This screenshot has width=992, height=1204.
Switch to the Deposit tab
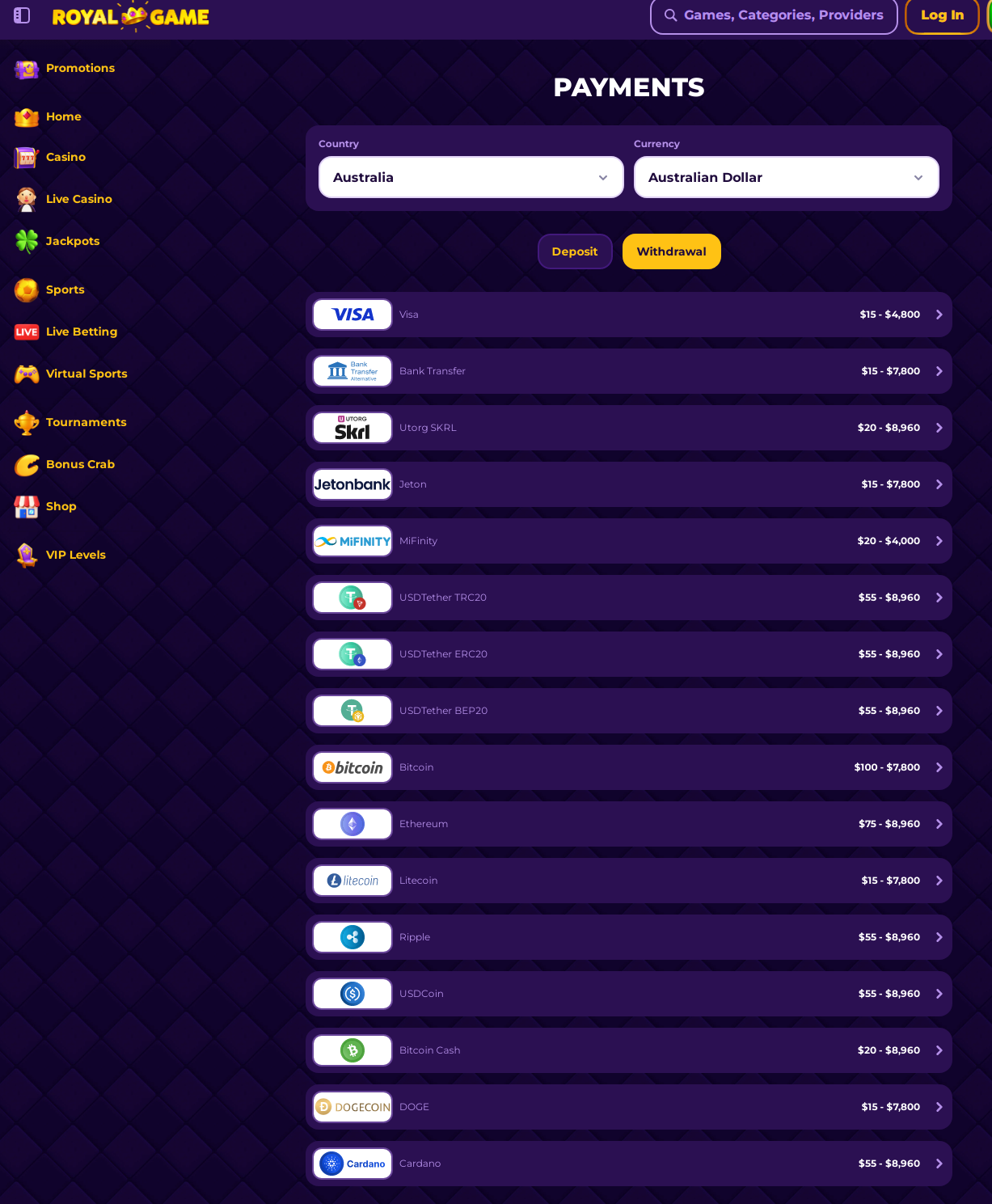(x=575, y=251)
